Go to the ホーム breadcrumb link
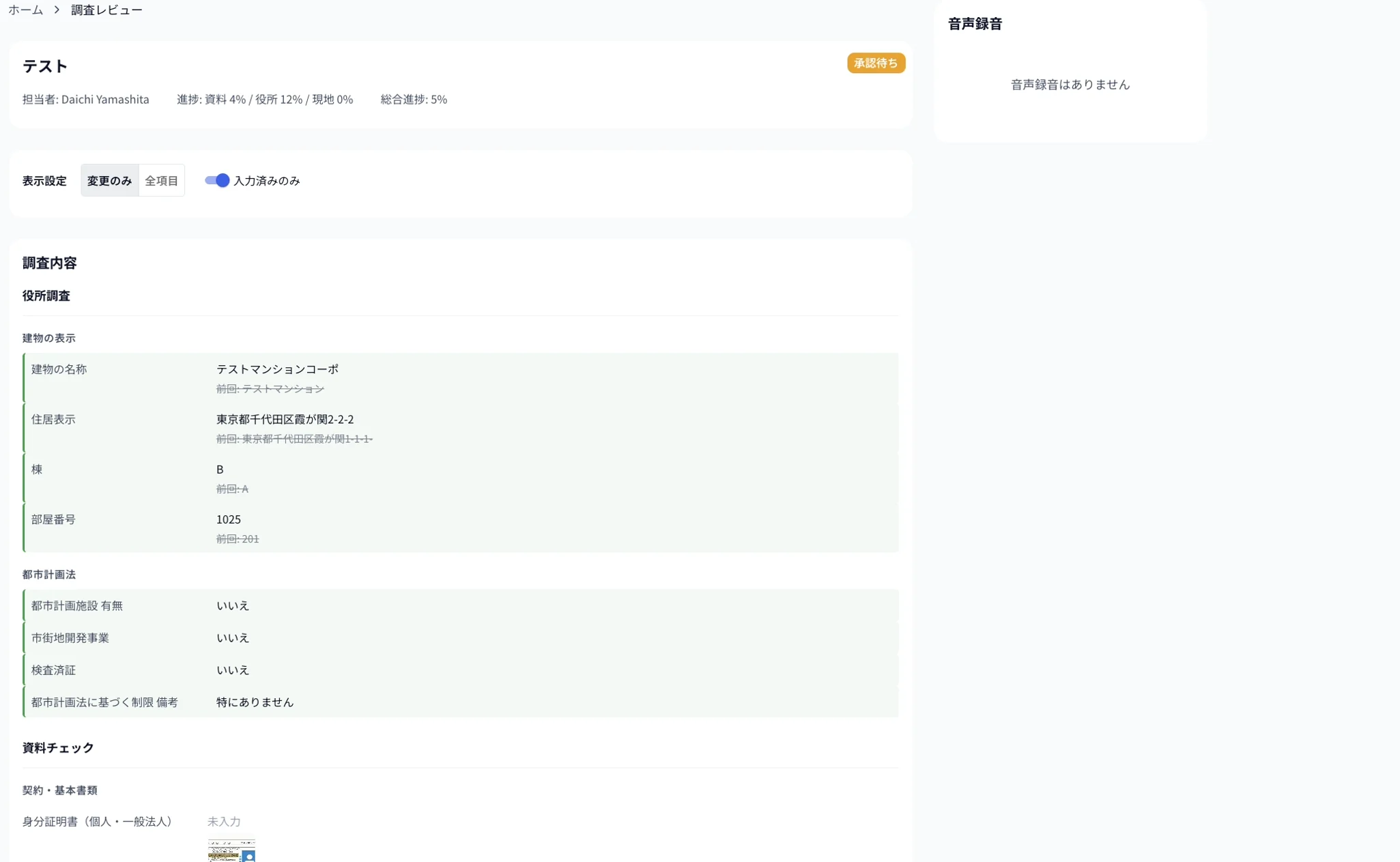The width and height of the screenshot is (1400, 862). 25,10
